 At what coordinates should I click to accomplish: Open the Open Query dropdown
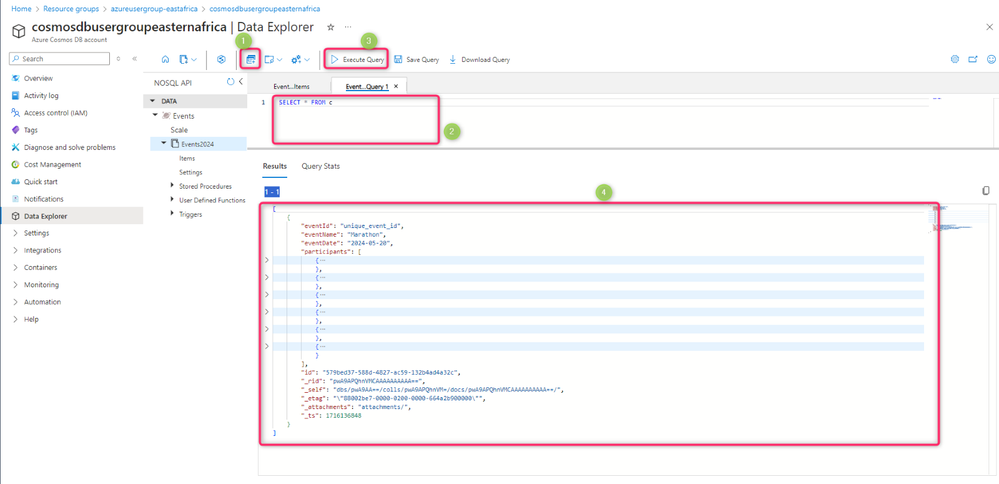[274, 59]
